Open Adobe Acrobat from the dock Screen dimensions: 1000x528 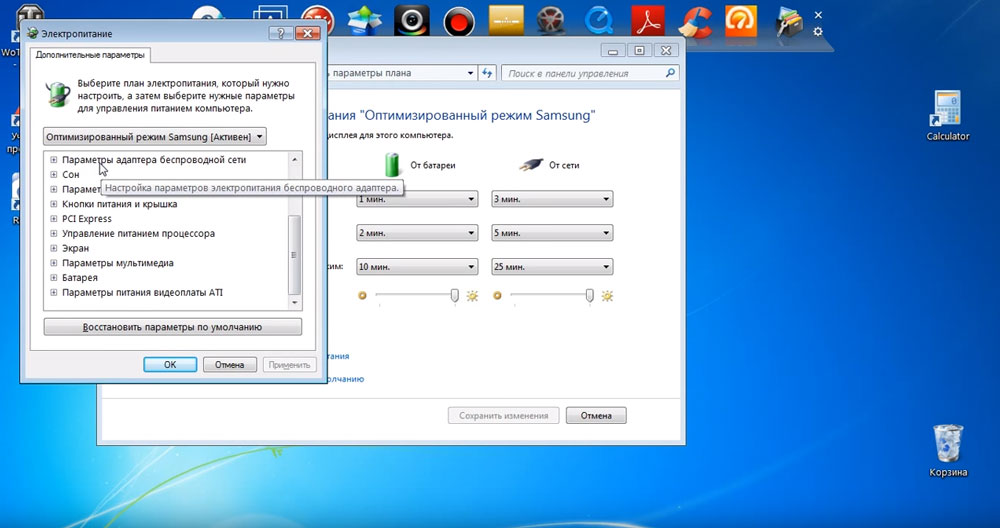648,21
